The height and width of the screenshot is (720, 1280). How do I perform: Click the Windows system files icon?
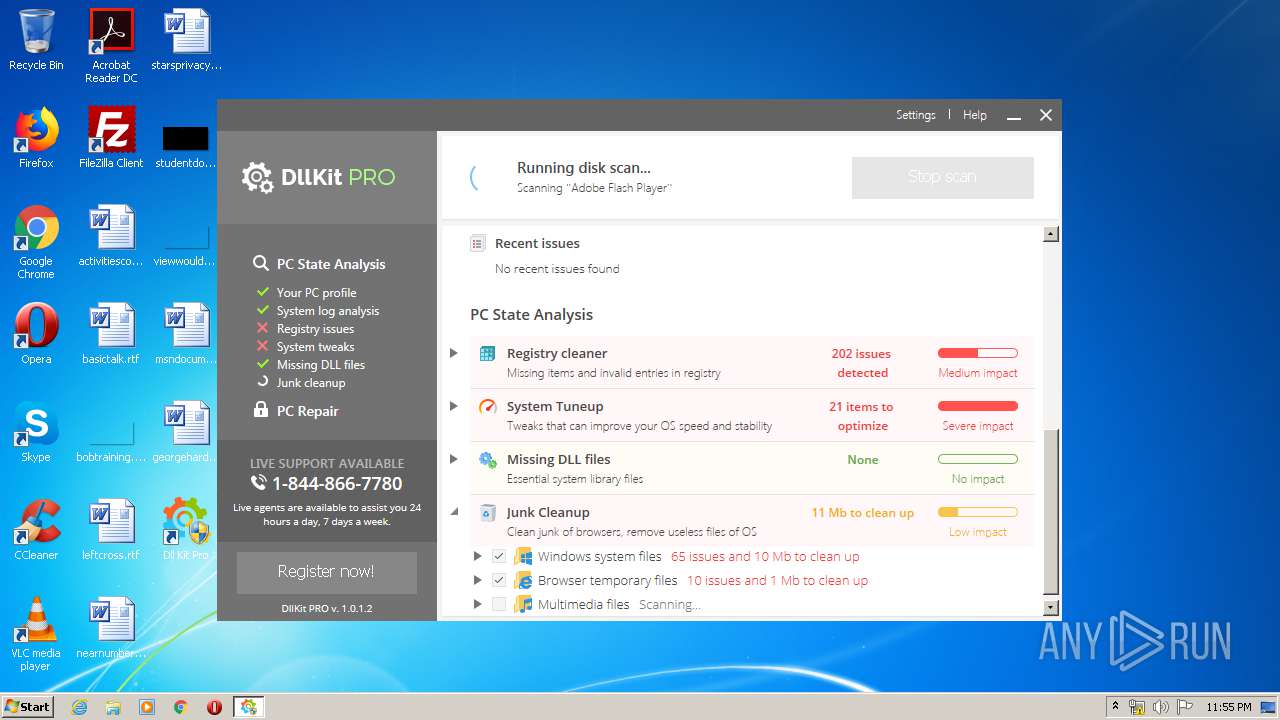(x=523, y=556)
